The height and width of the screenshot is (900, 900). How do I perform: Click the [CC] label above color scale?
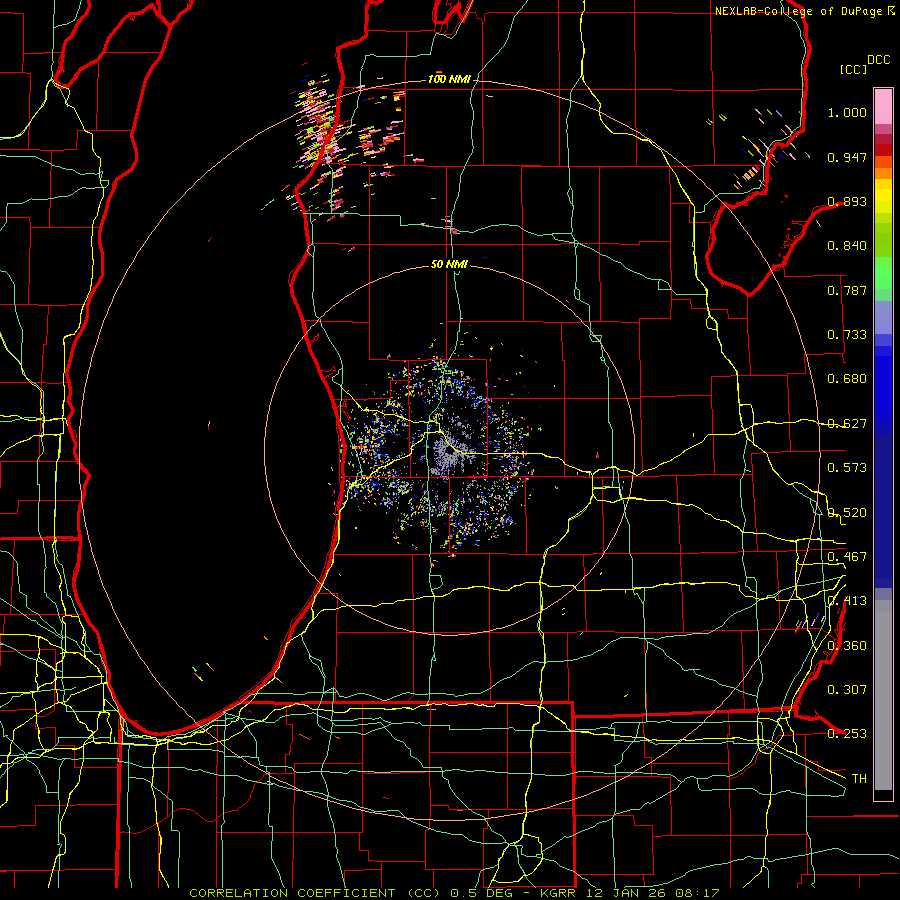(x=854, y=69)
